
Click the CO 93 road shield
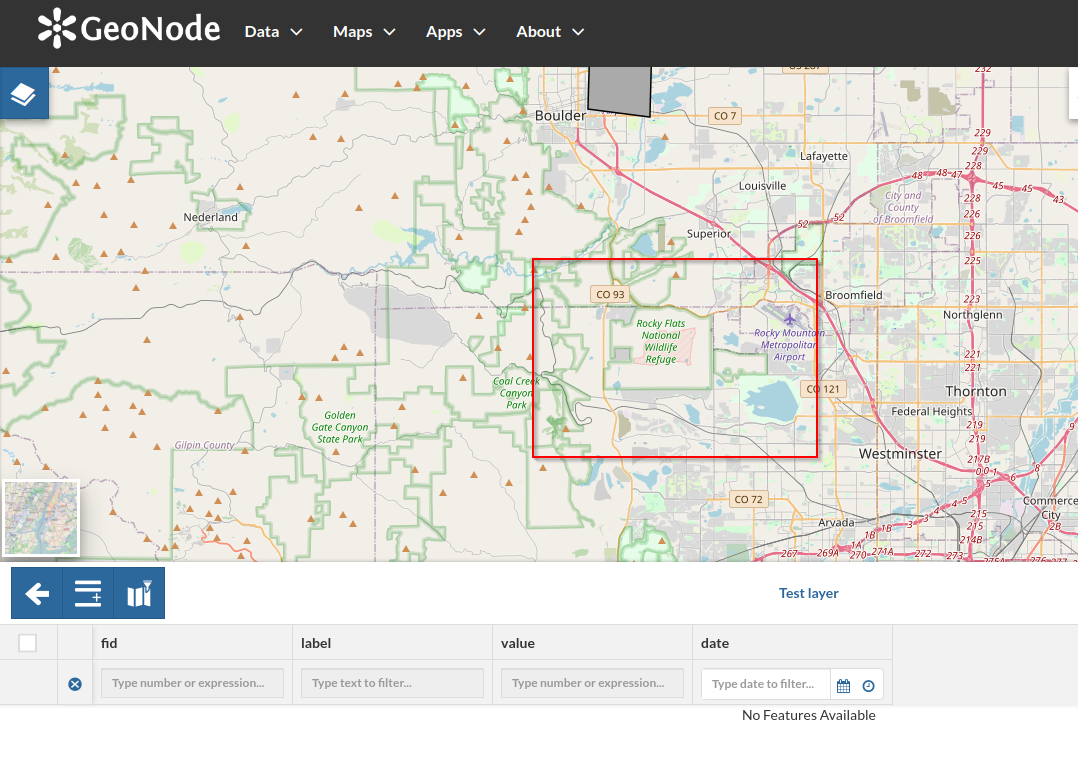click(x=610, y=294)
